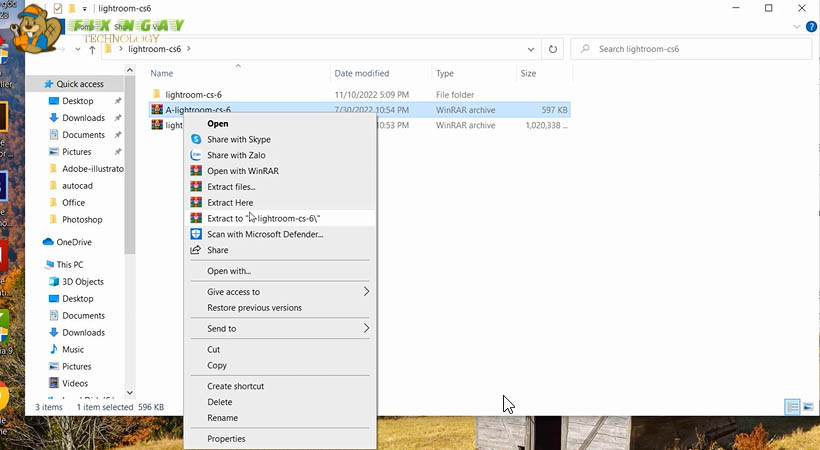This screenshot has width=820, height=450.
Task: Expand the Send to submenu
Action: pos(280,328)
